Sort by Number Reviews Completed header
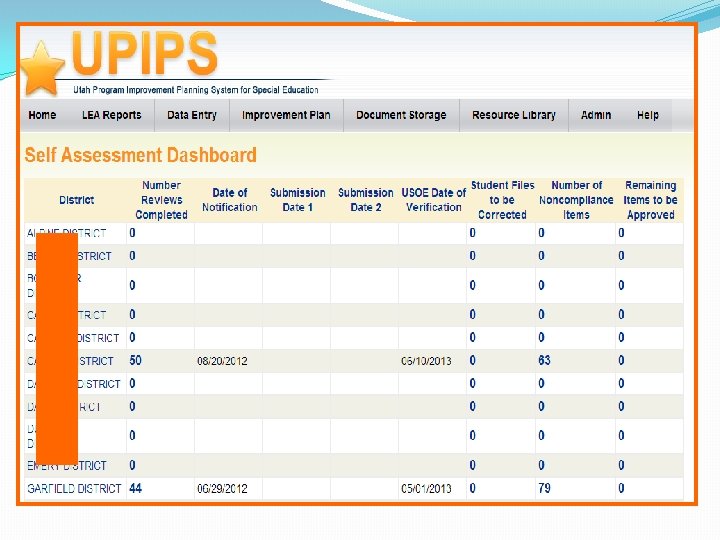 161,200
